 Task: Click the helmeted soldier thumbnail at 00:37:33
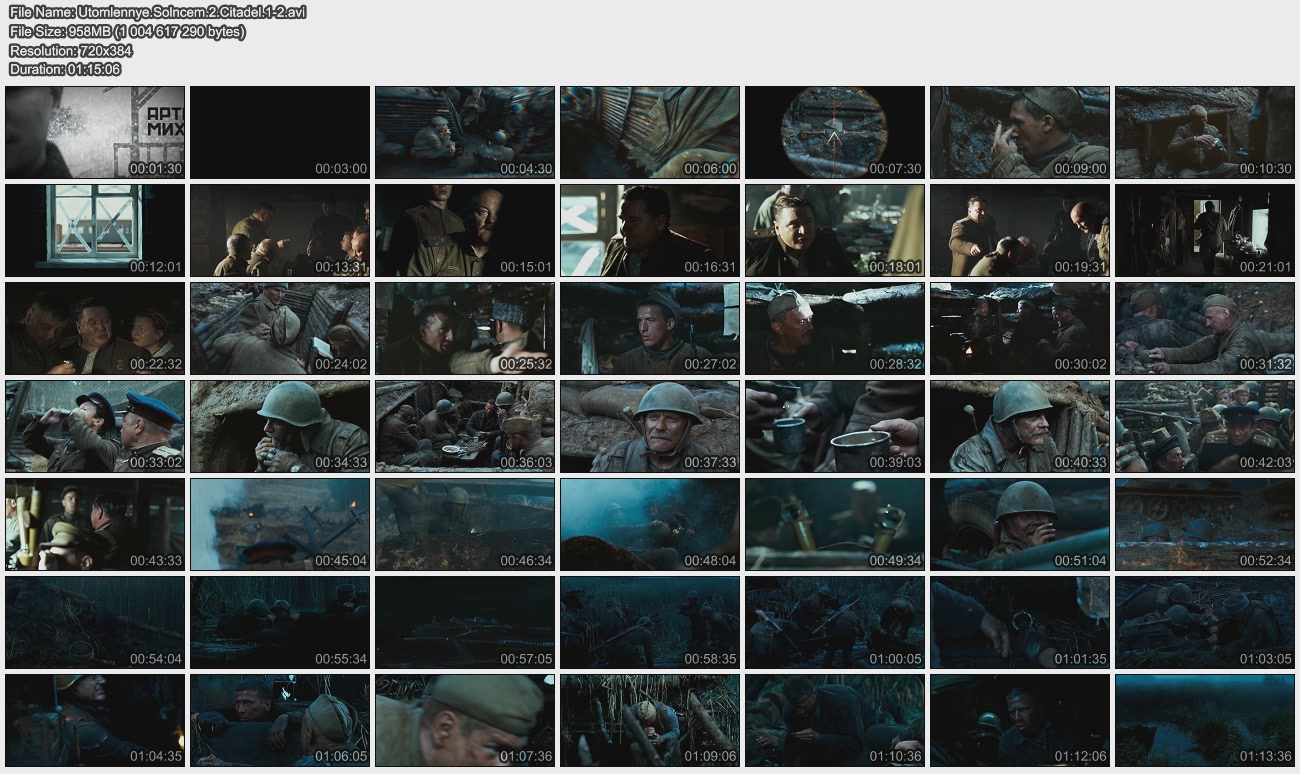coord(650,426)
